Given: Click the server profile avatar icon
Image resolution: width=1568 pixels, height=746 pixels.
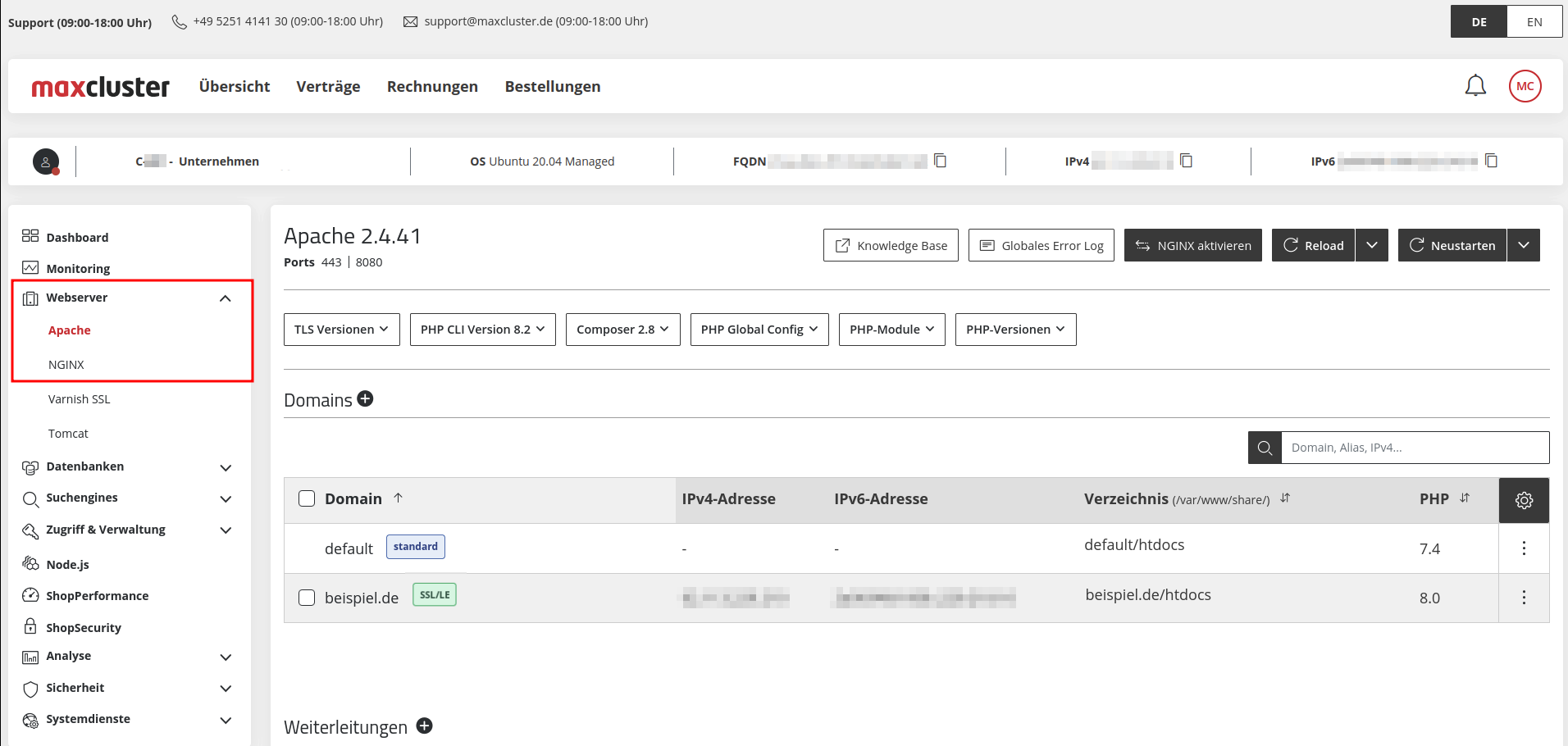Looking at the screenshot, I should point(46,161).
